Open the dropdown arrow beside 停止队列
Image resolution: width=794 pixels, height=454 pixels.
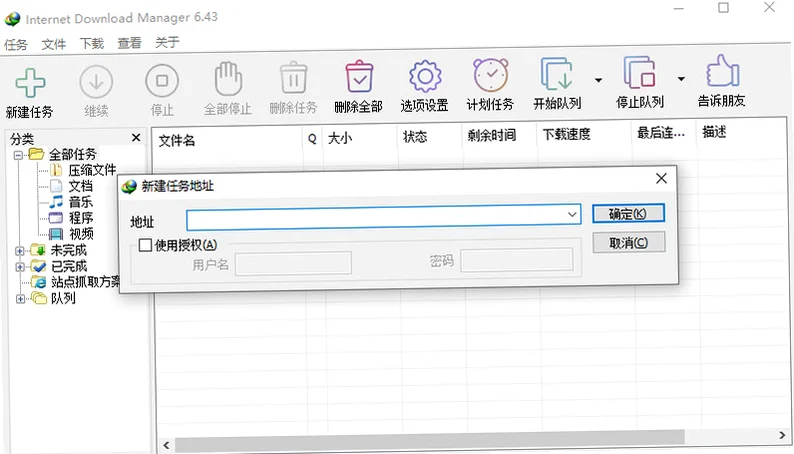(x=681, y=78)
